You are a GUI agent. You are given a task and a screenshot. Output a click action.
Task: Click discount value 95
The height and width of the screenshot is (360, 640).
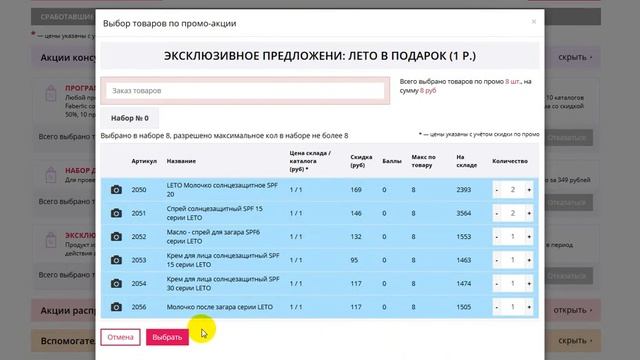354,260
